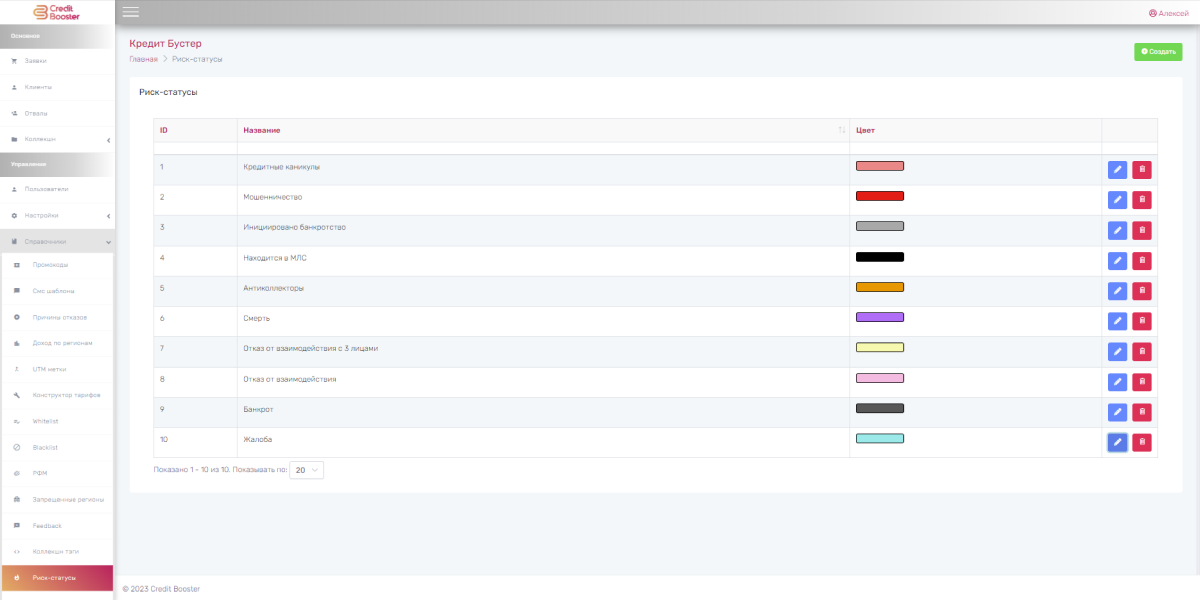The height and width of the screenshot is (600, 1200).
Task: Click the Главная breadcrumb link
Action: [x=143, y=59]
